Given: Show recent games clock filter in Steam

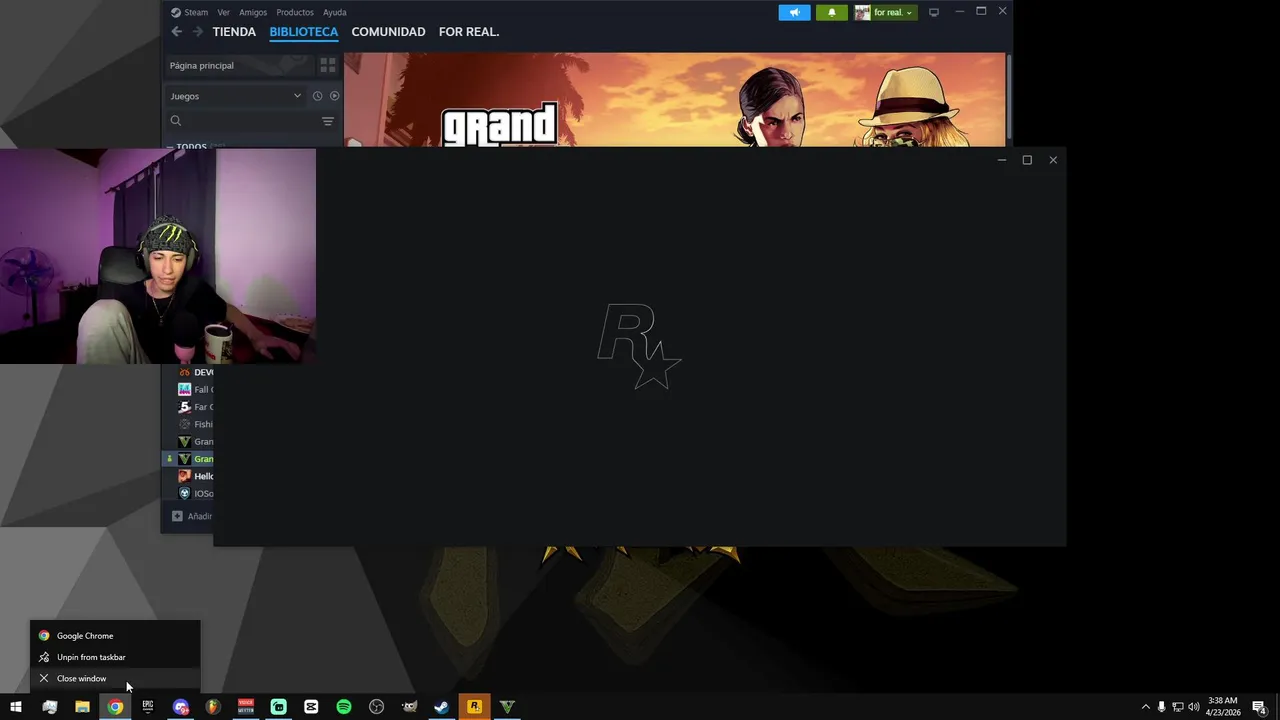Looking at the screenshot, I should pyautogui.click(x=317, y=96).
